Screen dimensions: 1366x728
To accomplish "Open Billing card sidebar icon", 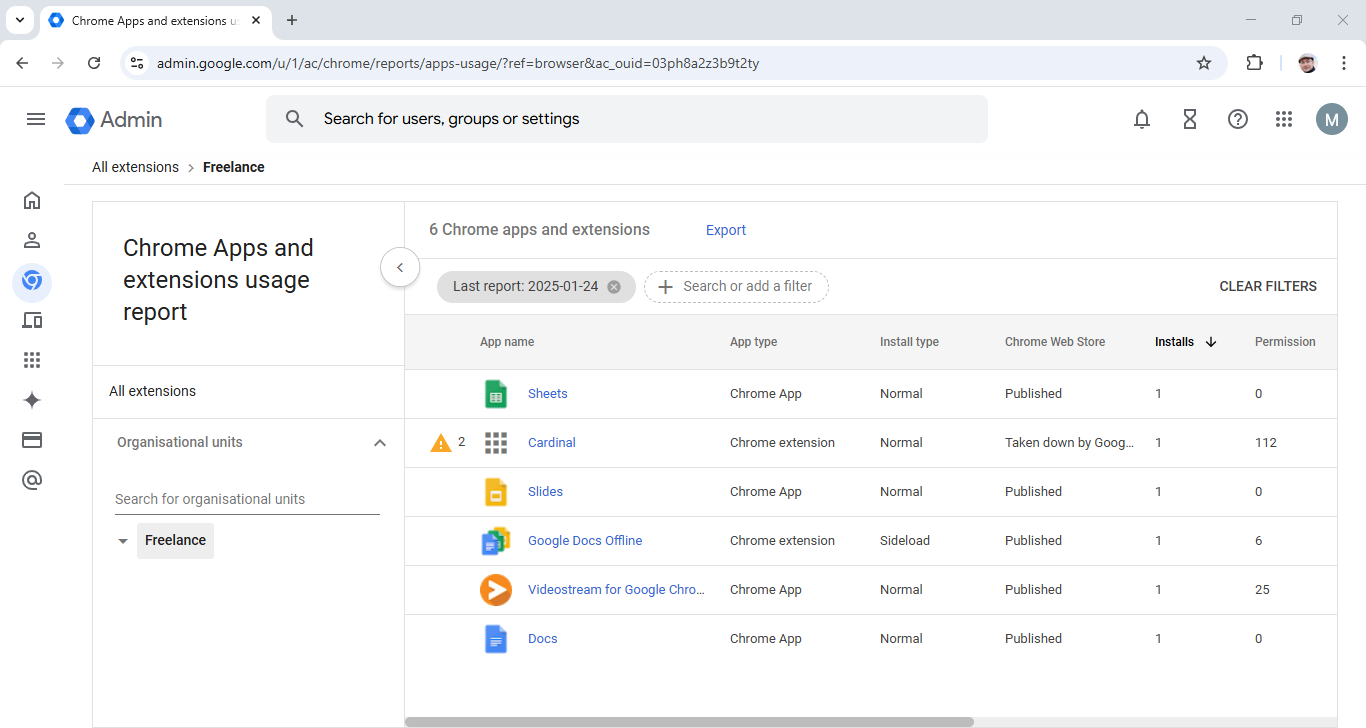I will click(x=32, y=440).
